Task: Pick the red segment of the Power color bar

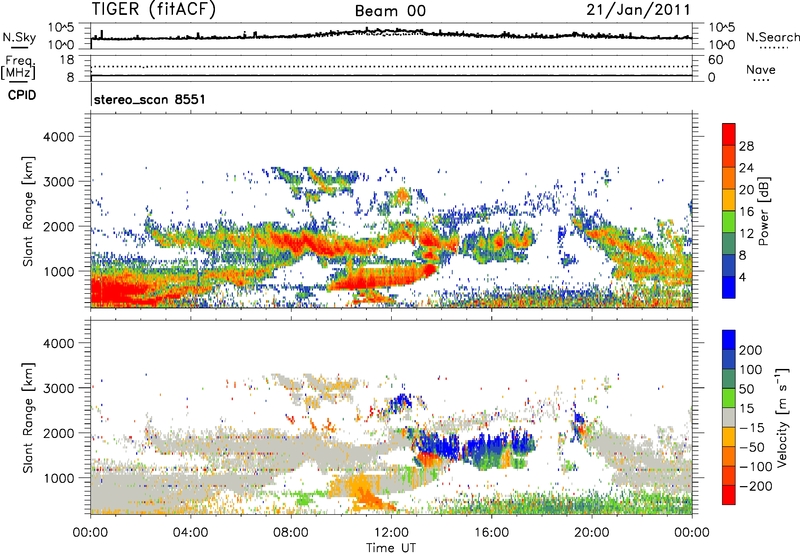Action: (x=729, y=134)
